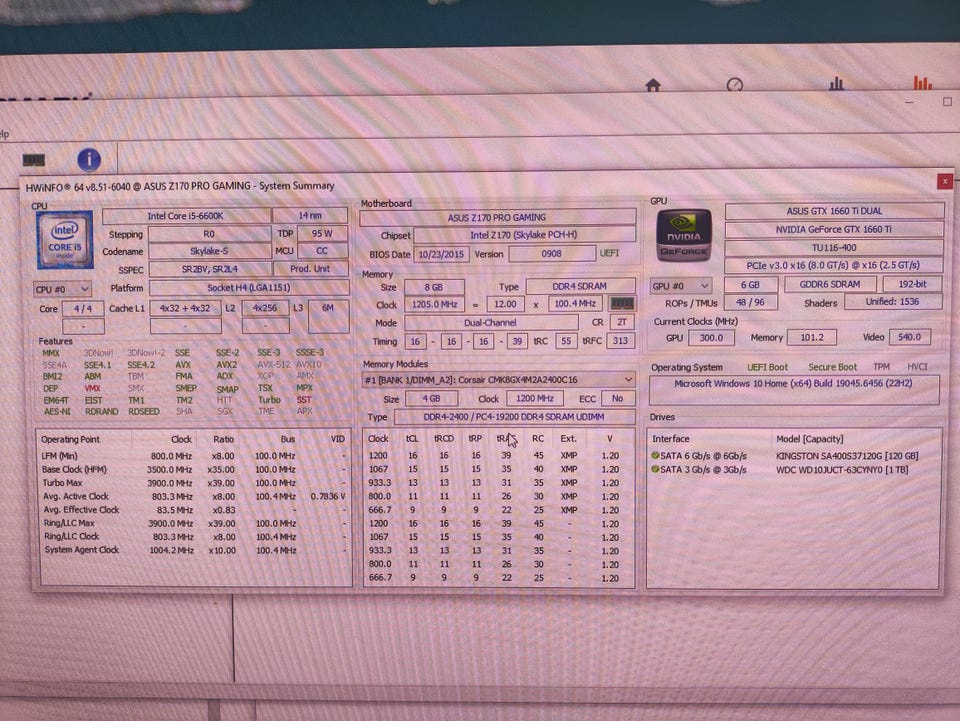The image size is (960, 721).
Task: Select the Base Clock (HFM) row
Action: point(195,469)
